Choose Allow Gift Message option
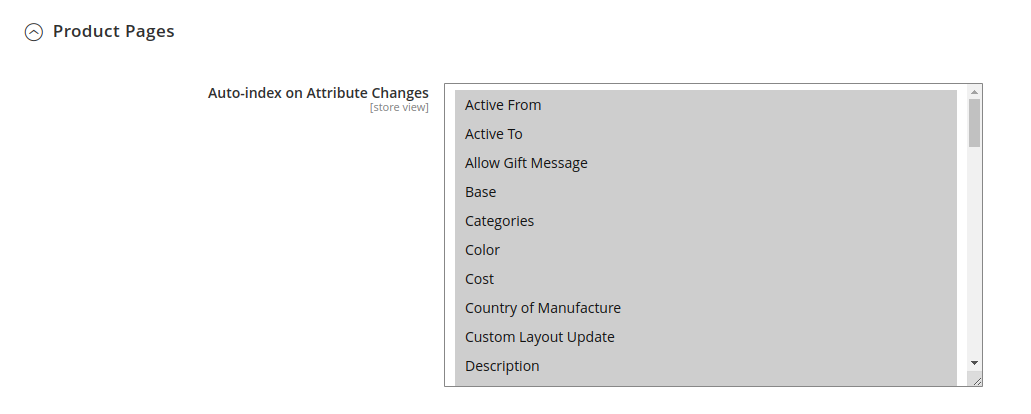Viewport: 1031px width, 414px height. click(x=706, y=163)
